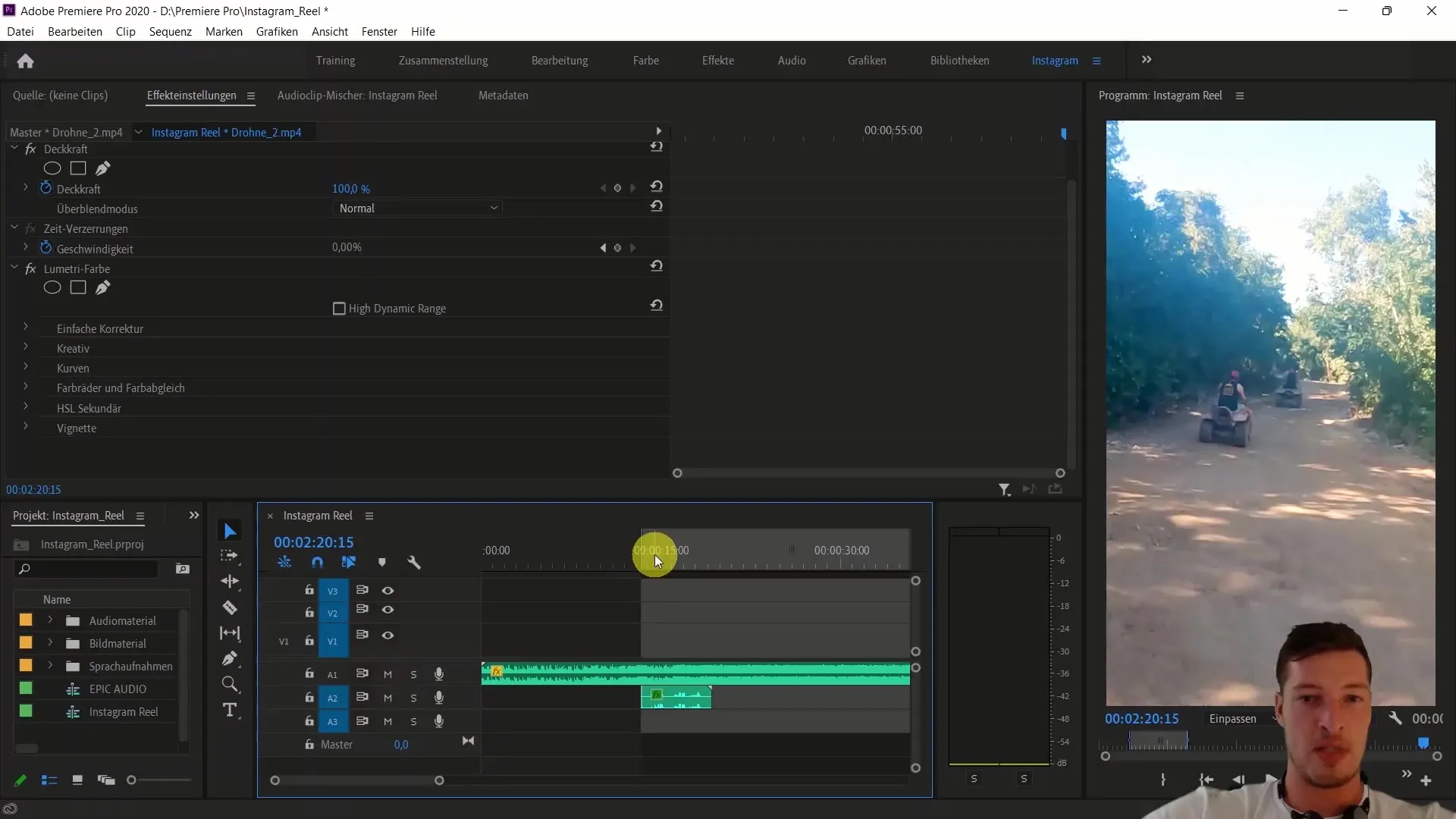Add keyframe for Geschwindigkeit

[617, 248]
